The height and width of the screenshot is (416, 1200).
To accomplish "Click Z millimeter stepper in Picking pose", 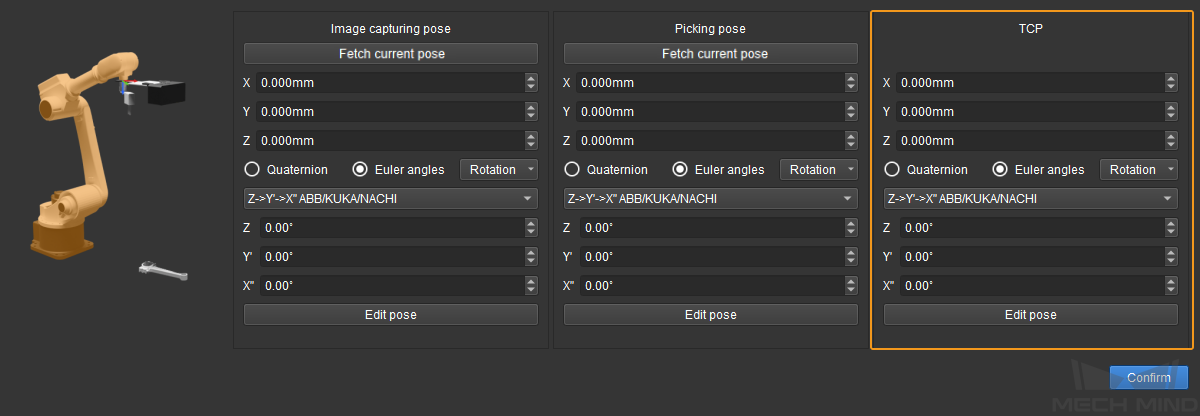I will tap(851, 141).
